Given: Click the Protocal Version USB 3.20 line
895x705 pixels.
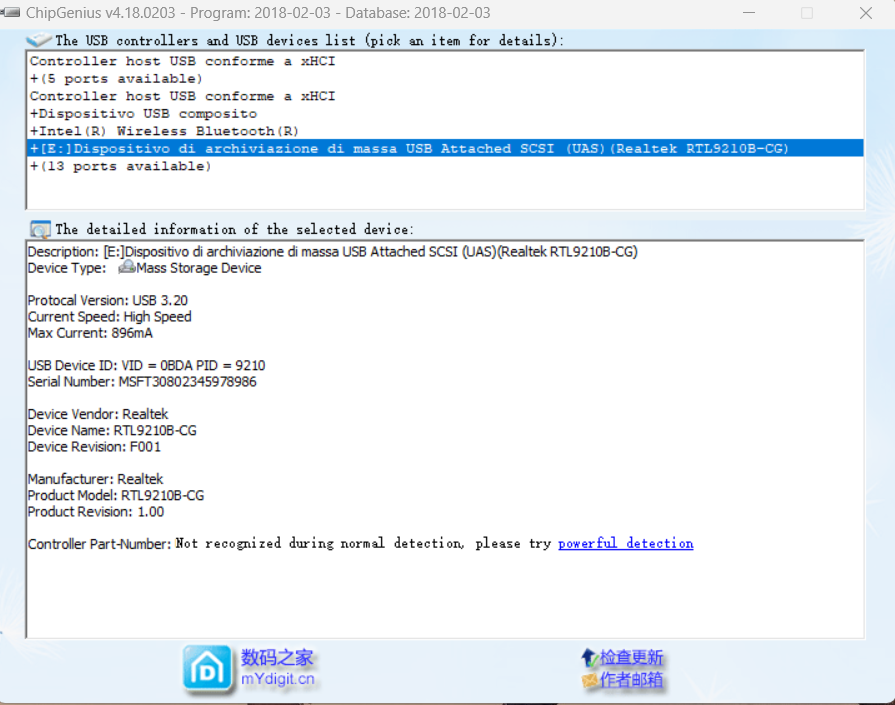Looking at the screenshot, I should click(x=108, y=300).
